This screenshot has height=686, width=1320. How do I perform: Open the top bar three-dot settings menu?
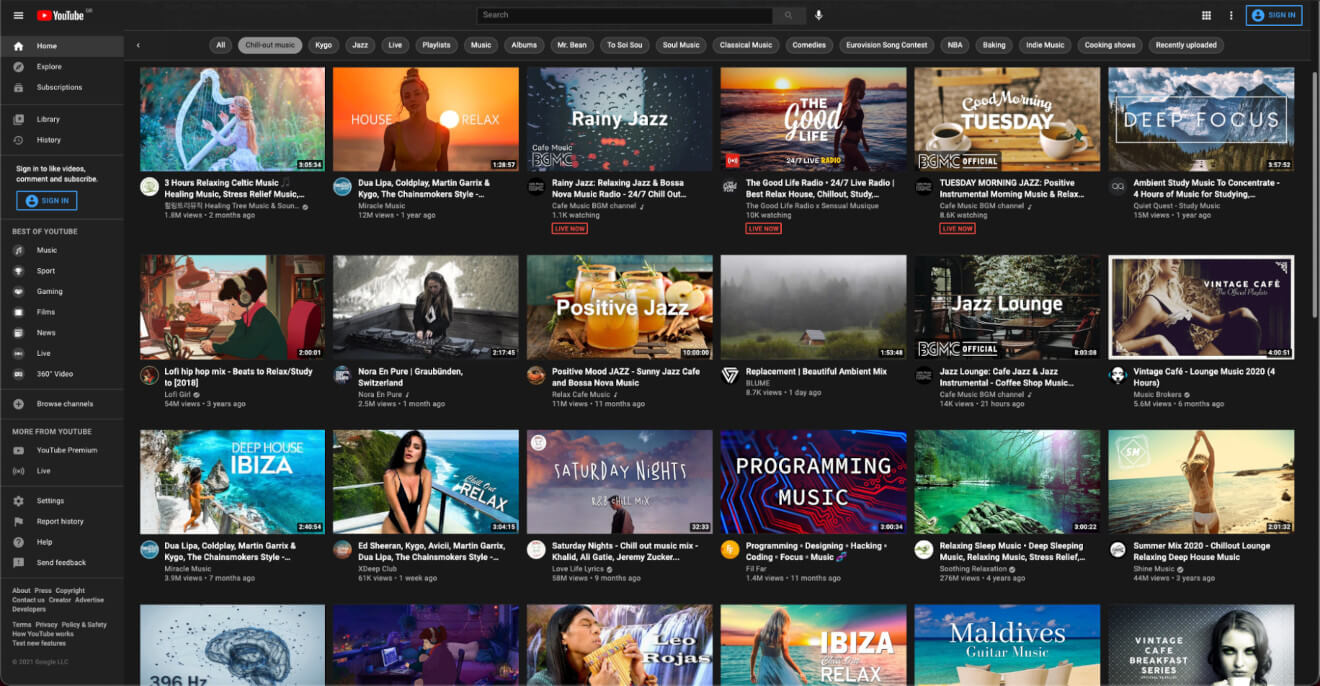click(x=1231, y=15)
